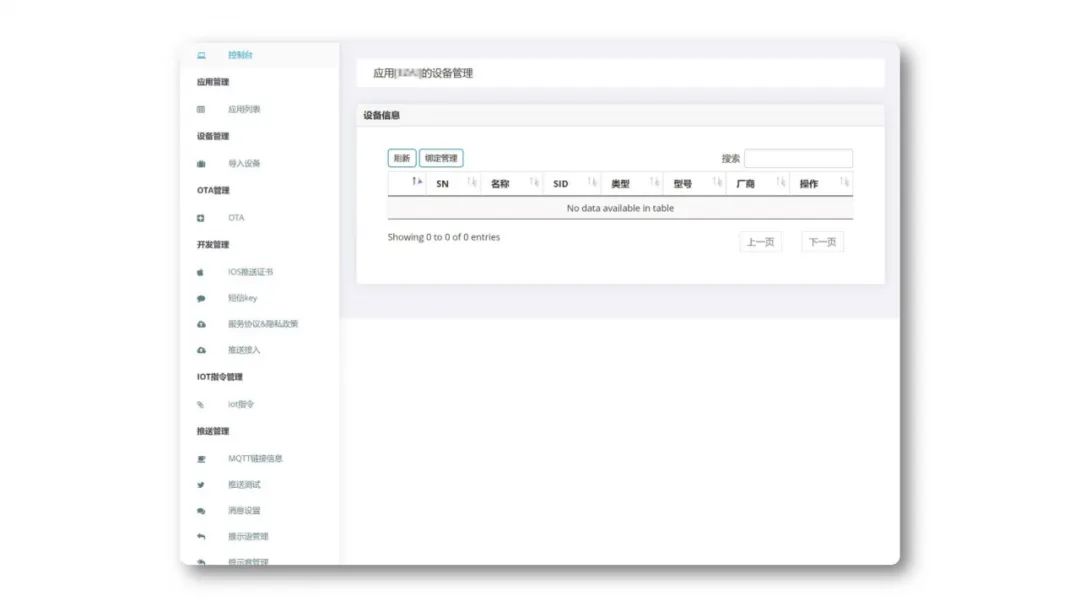Screen dimensions: 1080x607
Task: Focus the 搜索 search input field
Action: [798, 158]
